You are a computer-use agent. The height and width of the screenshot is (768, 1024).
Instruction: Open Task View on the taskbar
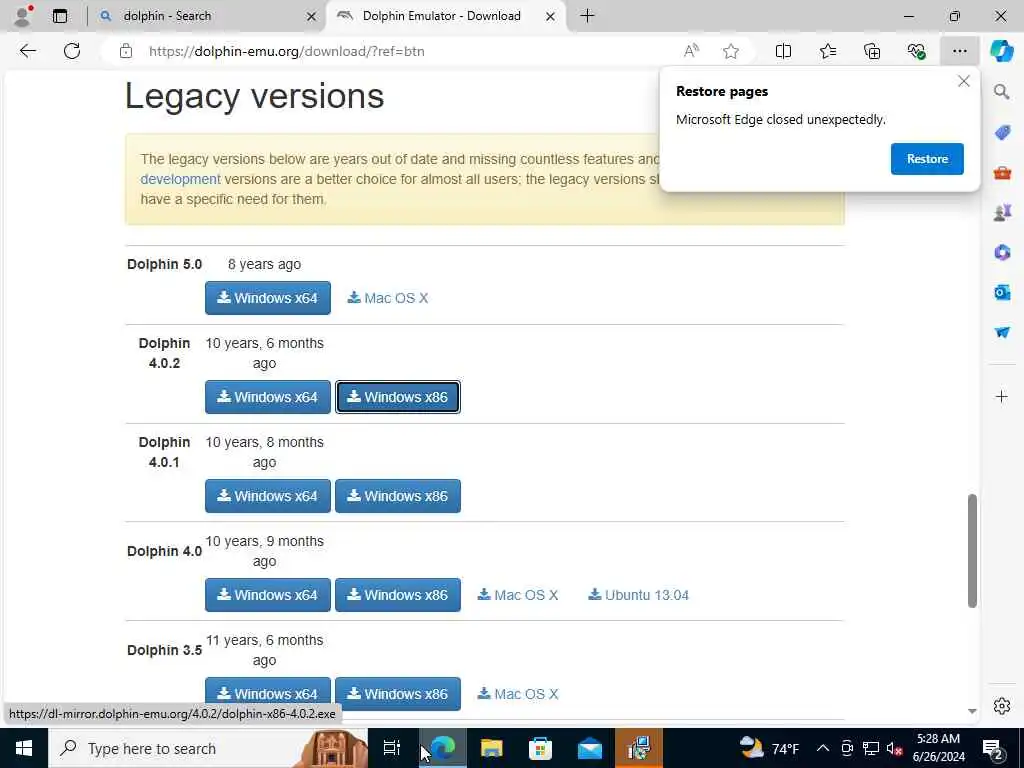click(x=392, y=748)
